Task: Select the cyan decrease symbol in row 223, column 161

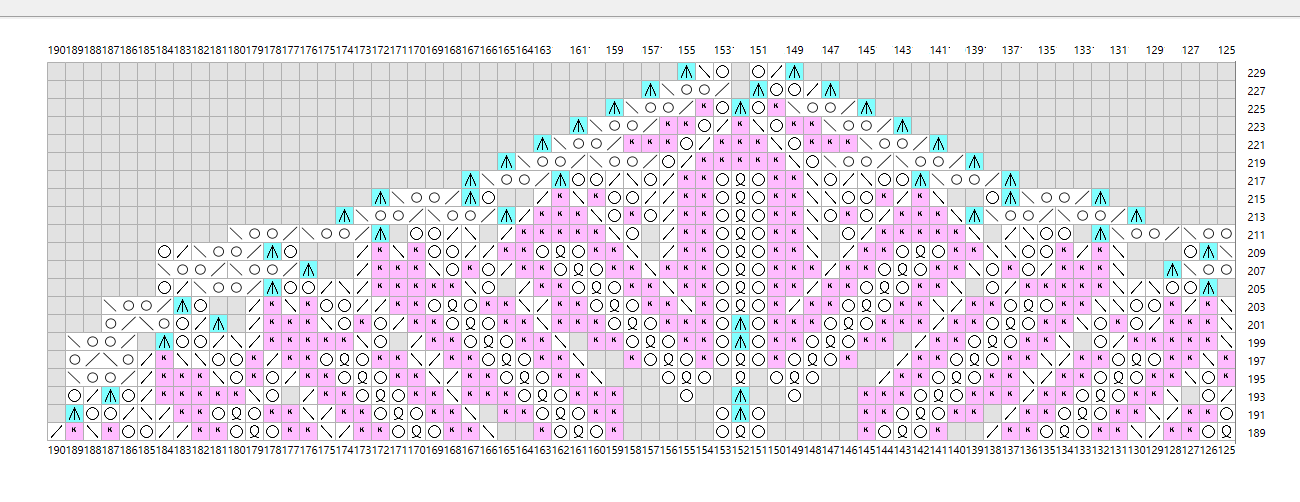Action: 578,126
